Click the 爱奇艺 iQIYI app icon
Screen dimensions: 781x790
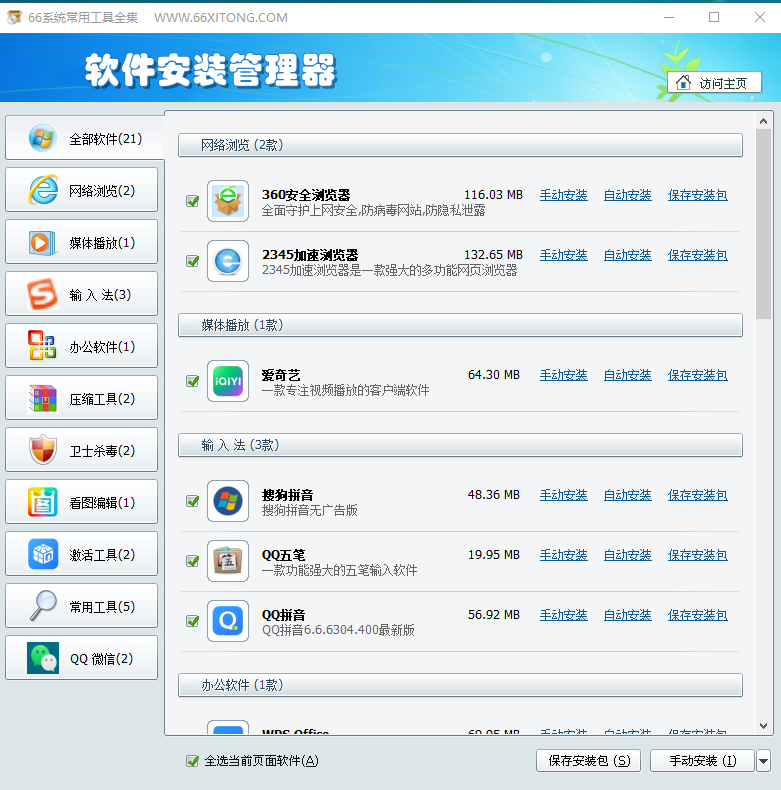[228, 381]
